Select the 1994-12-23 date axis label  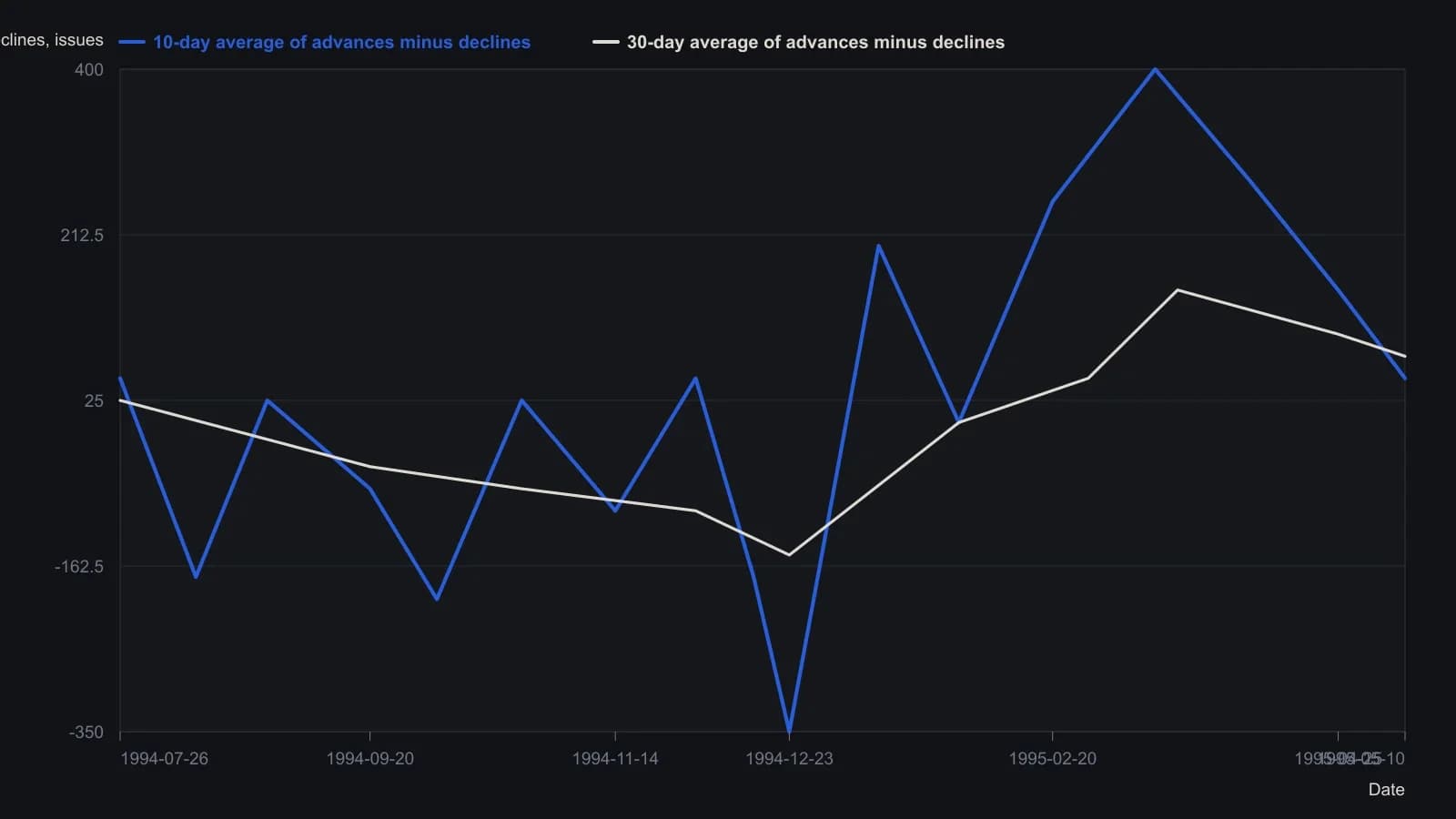[789, 759]
